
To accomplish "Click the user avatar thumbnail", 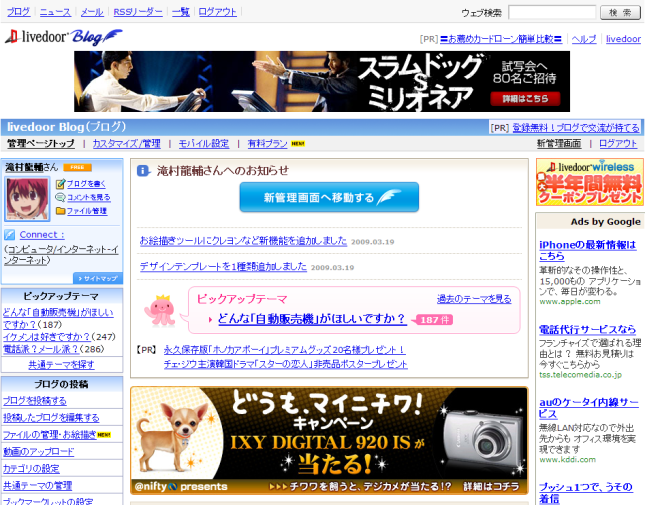I will 27,199.
